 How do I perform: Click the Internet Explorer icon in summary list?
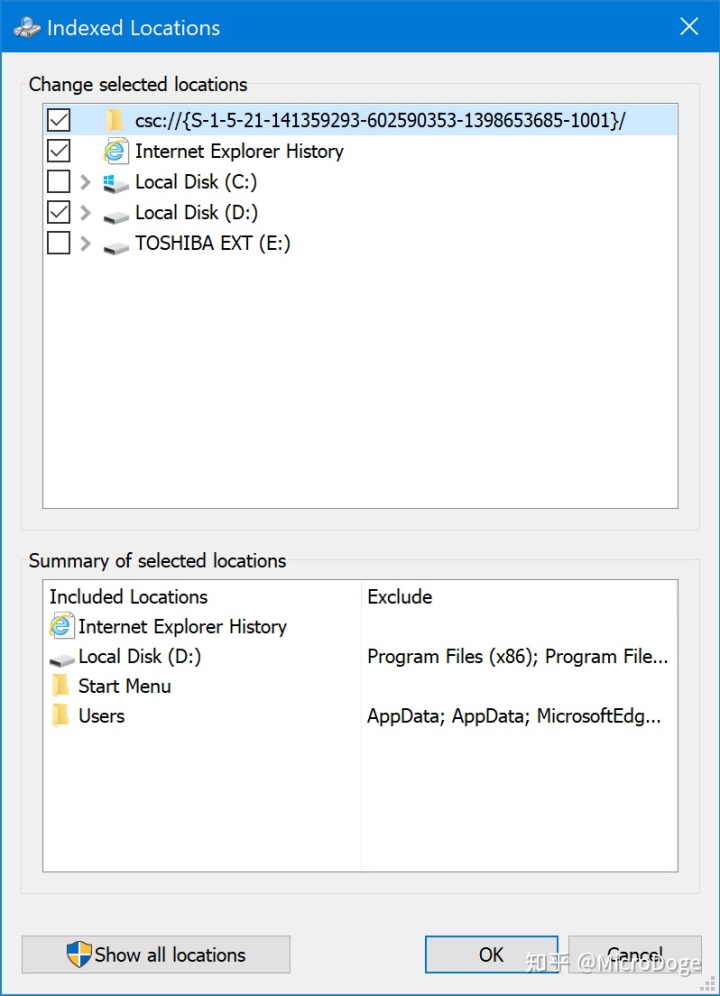pyautogui.click(x=62, y=626)
